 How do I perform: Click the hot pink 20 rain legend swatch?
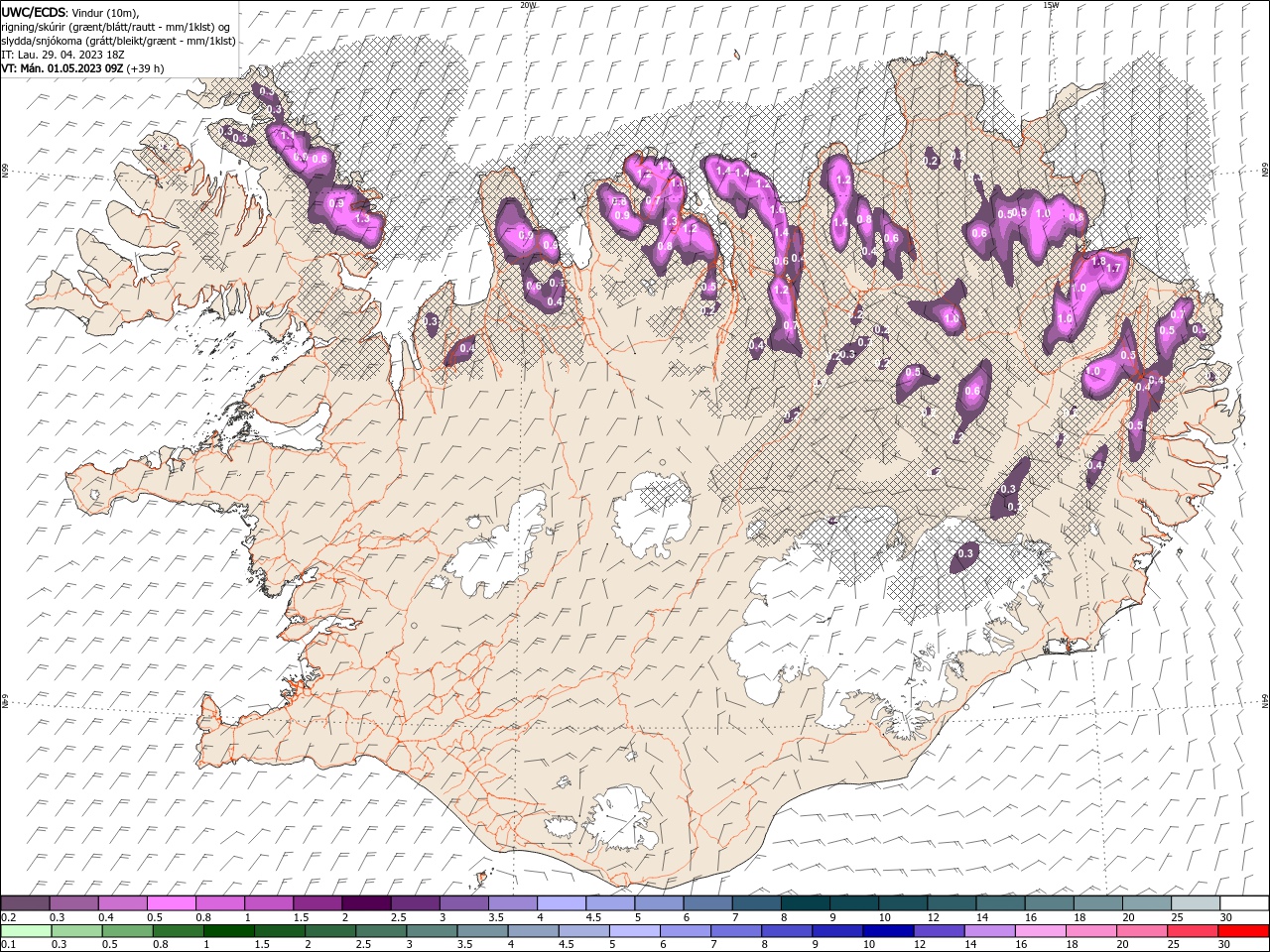[1142, 931]
